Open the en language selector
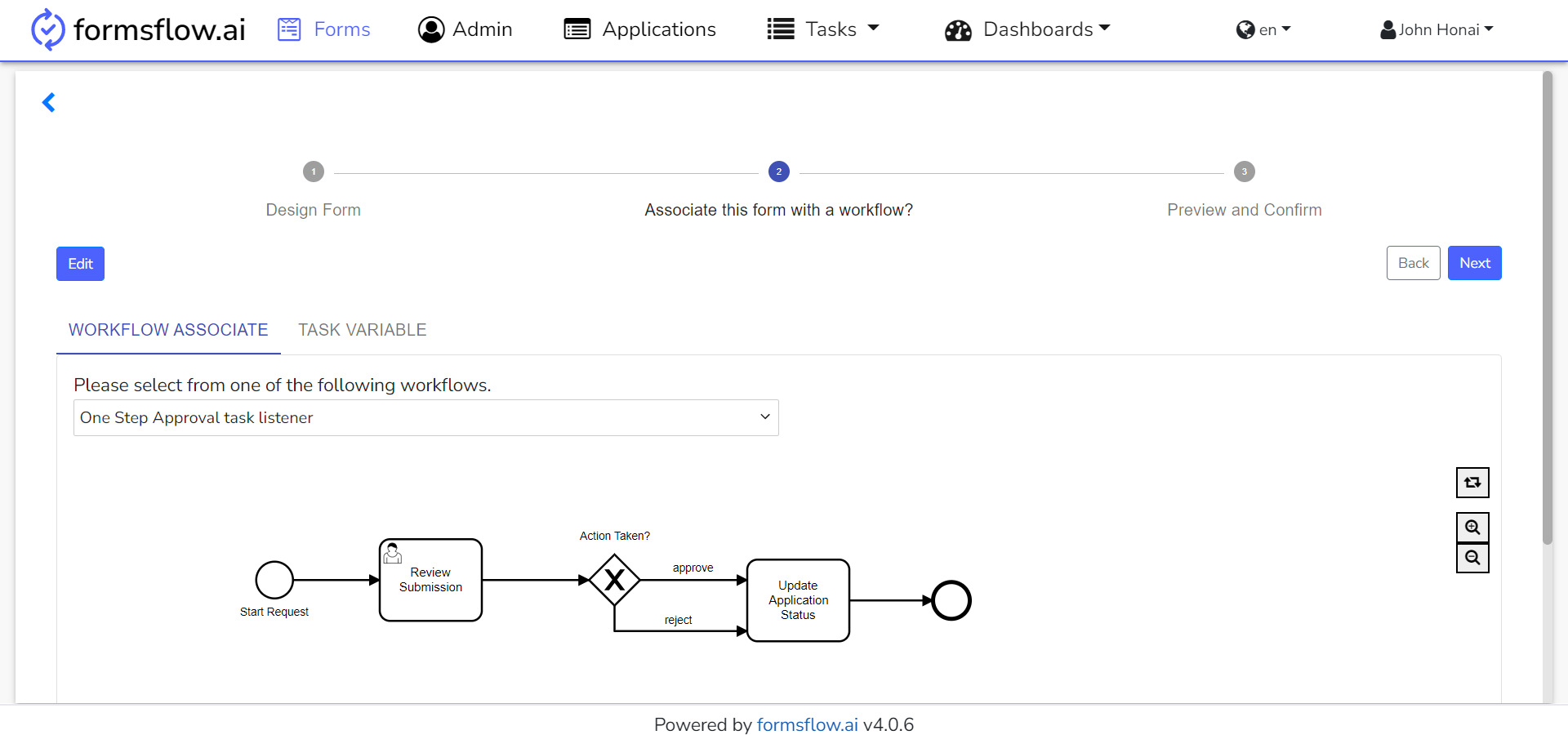The image size is (1568, 735). 1264,30
